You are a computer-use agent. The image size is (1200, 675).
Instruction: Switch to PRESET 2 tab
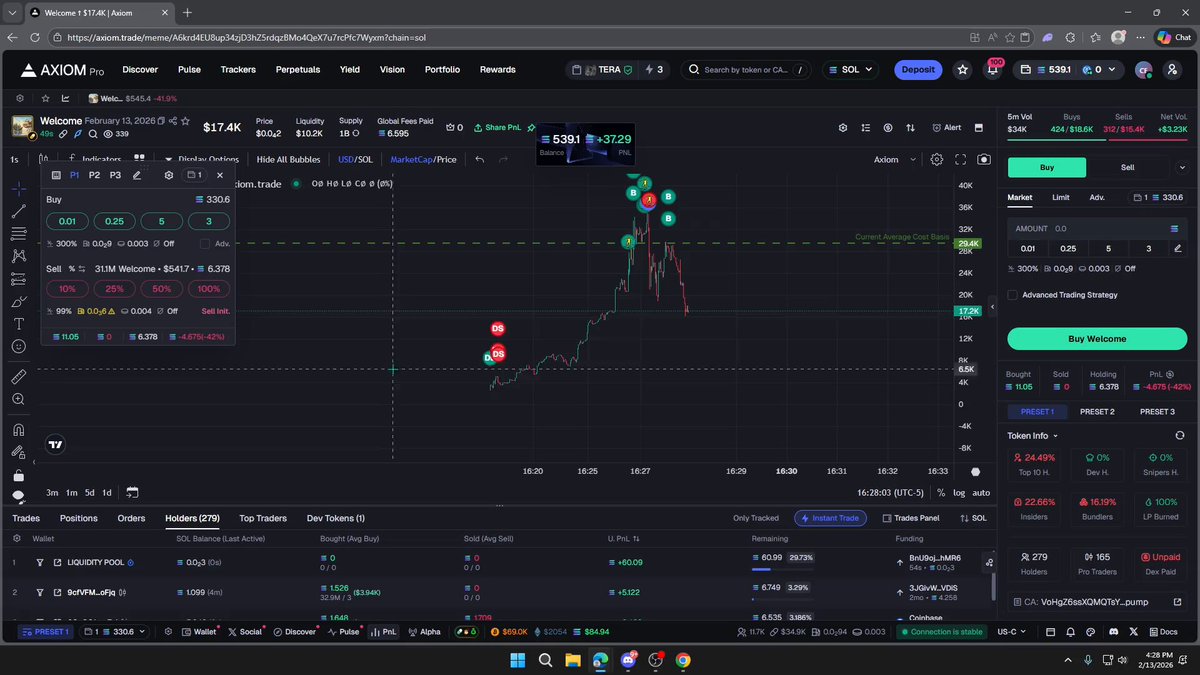click(x=1097, y=411)
